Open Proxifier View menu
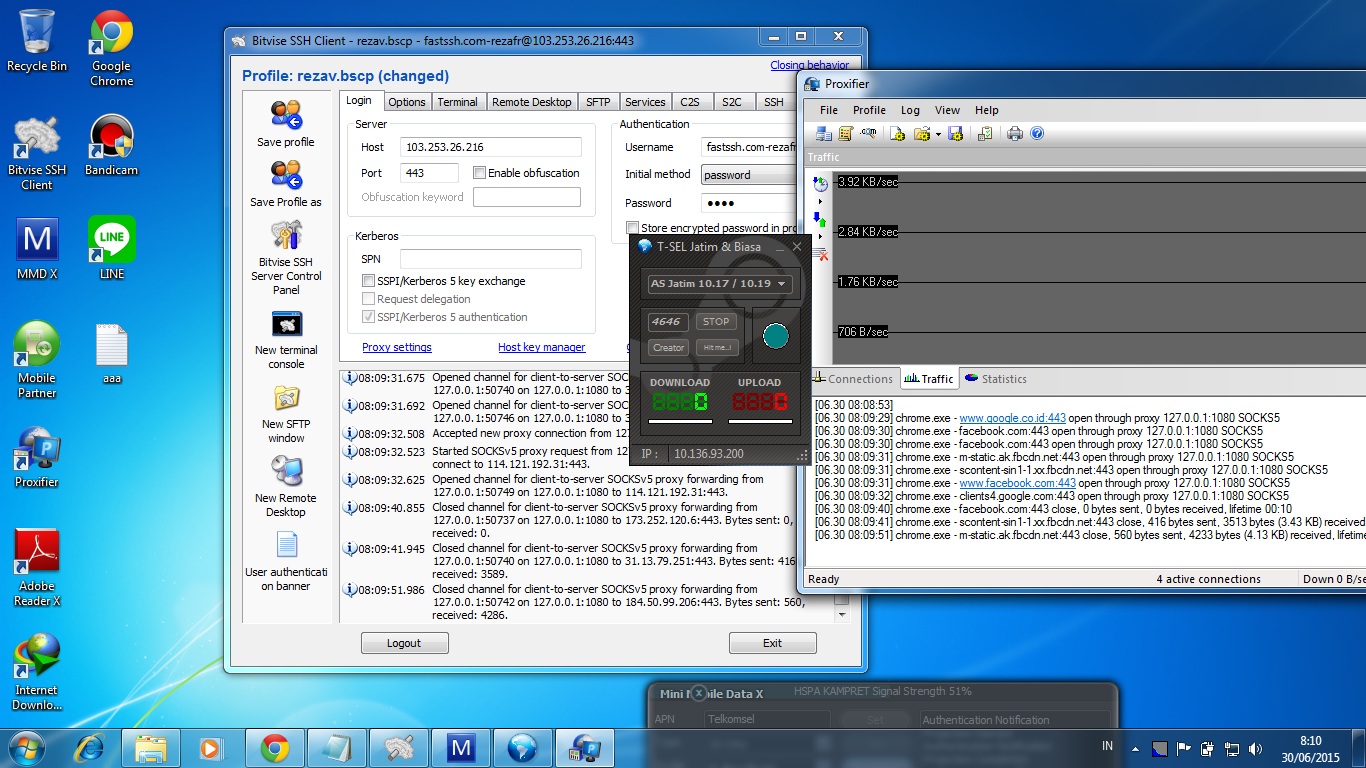The height and width of the screenshot is (768, 1366). [947, 110]
